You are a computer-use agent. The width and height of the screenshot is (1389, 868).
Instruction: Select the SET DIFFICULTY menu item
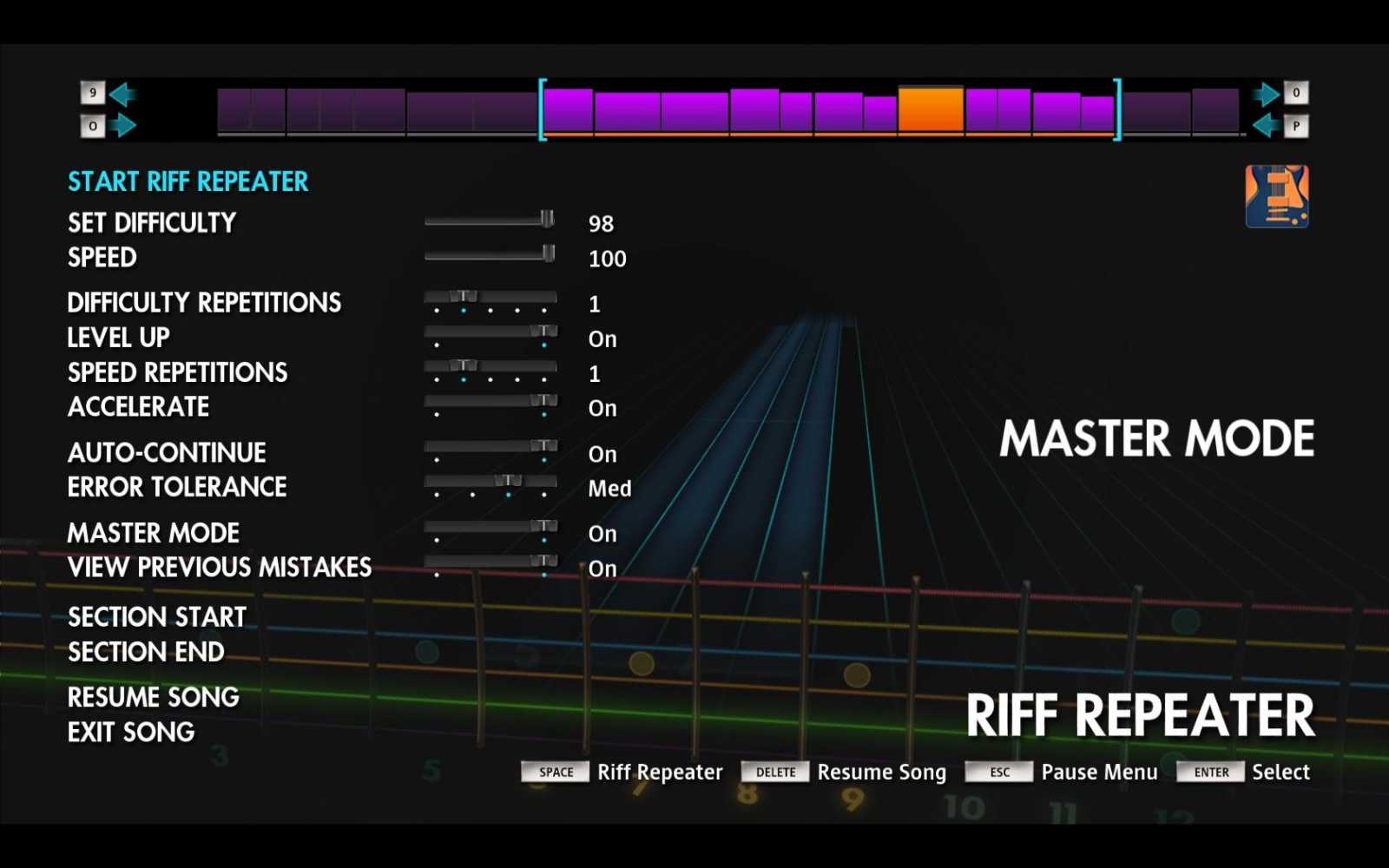click(152, 223)
